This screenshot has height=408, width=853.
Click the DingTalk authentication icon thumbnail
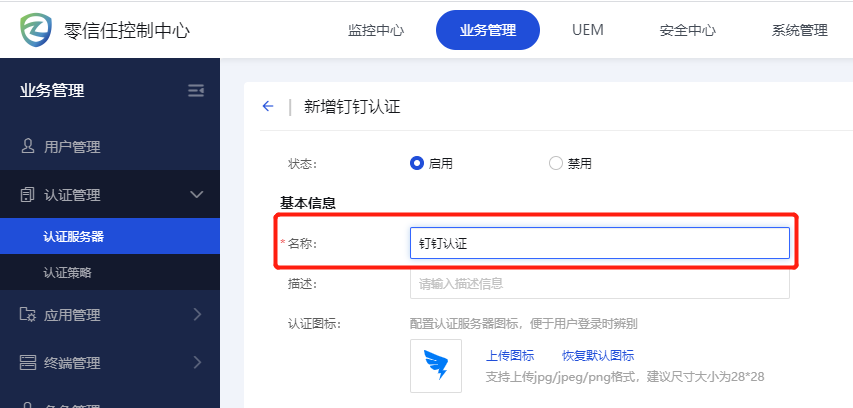point(436,365)
